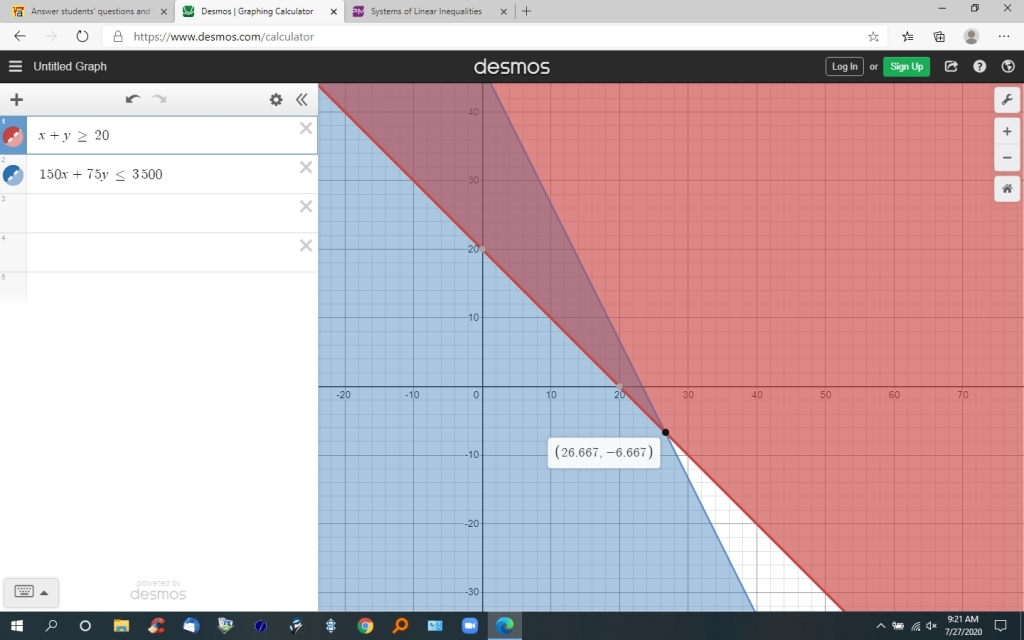The image size is (1024, 640).
Task: Click the muted volume tray icon
Action: point(932,626)
